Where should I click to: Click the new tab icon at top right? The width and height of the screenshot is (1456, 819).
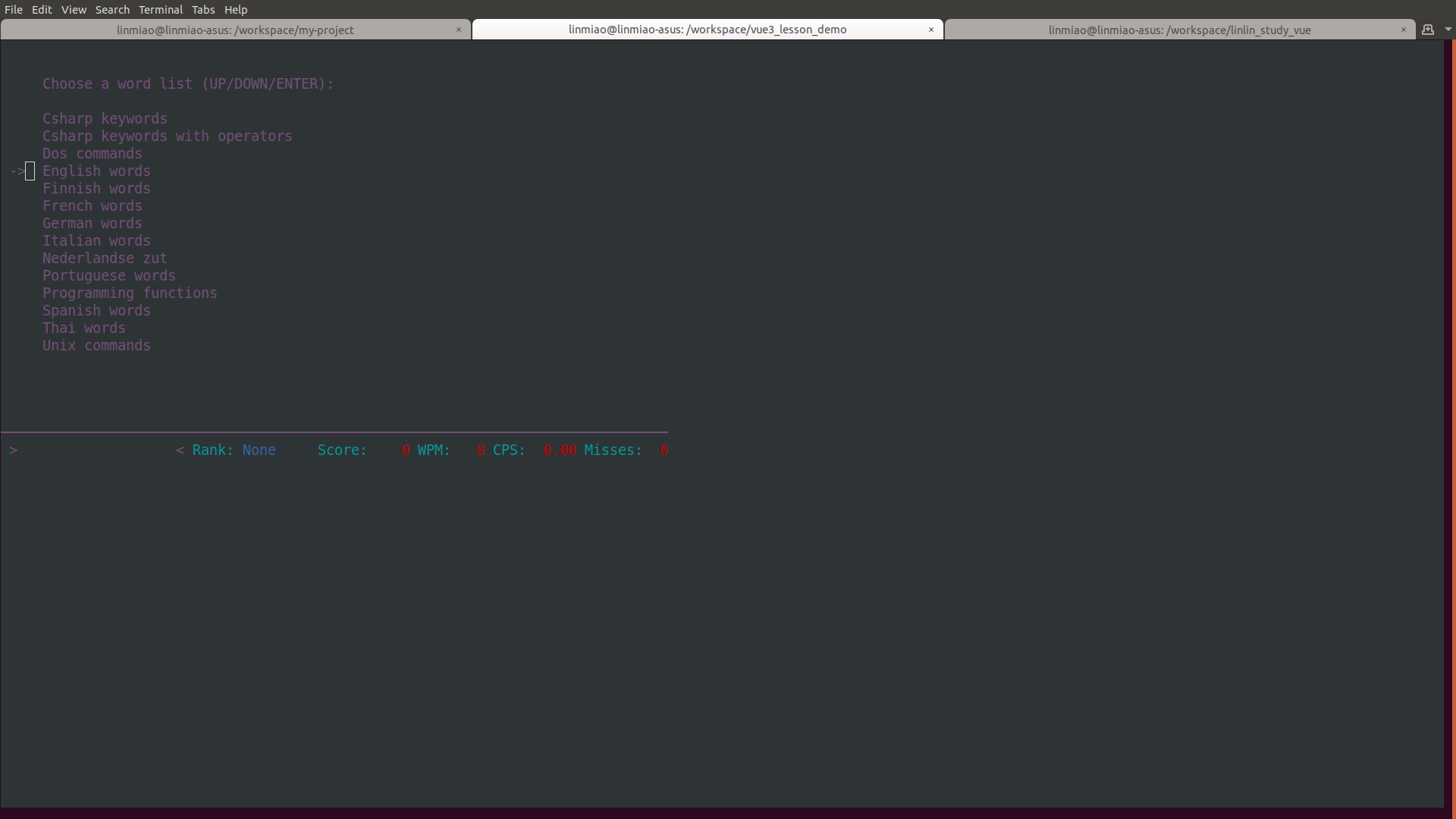[x=1428, y=30]
